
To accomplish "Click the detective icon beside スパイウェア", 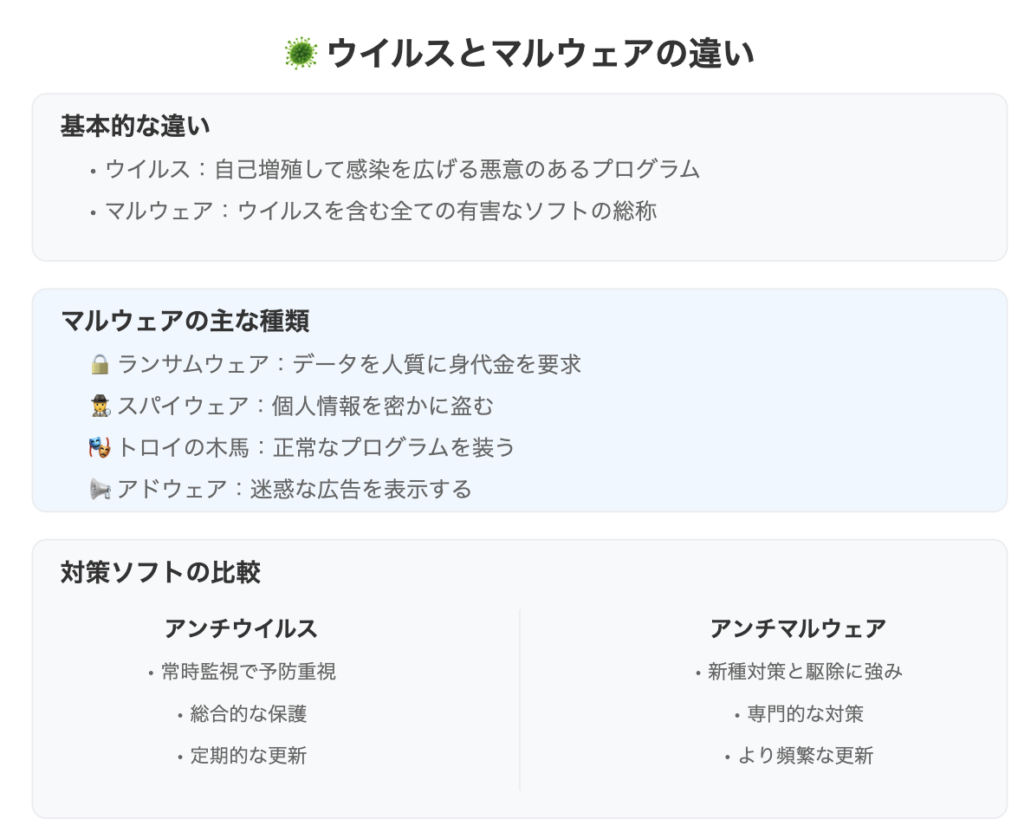I will (100, 406).
